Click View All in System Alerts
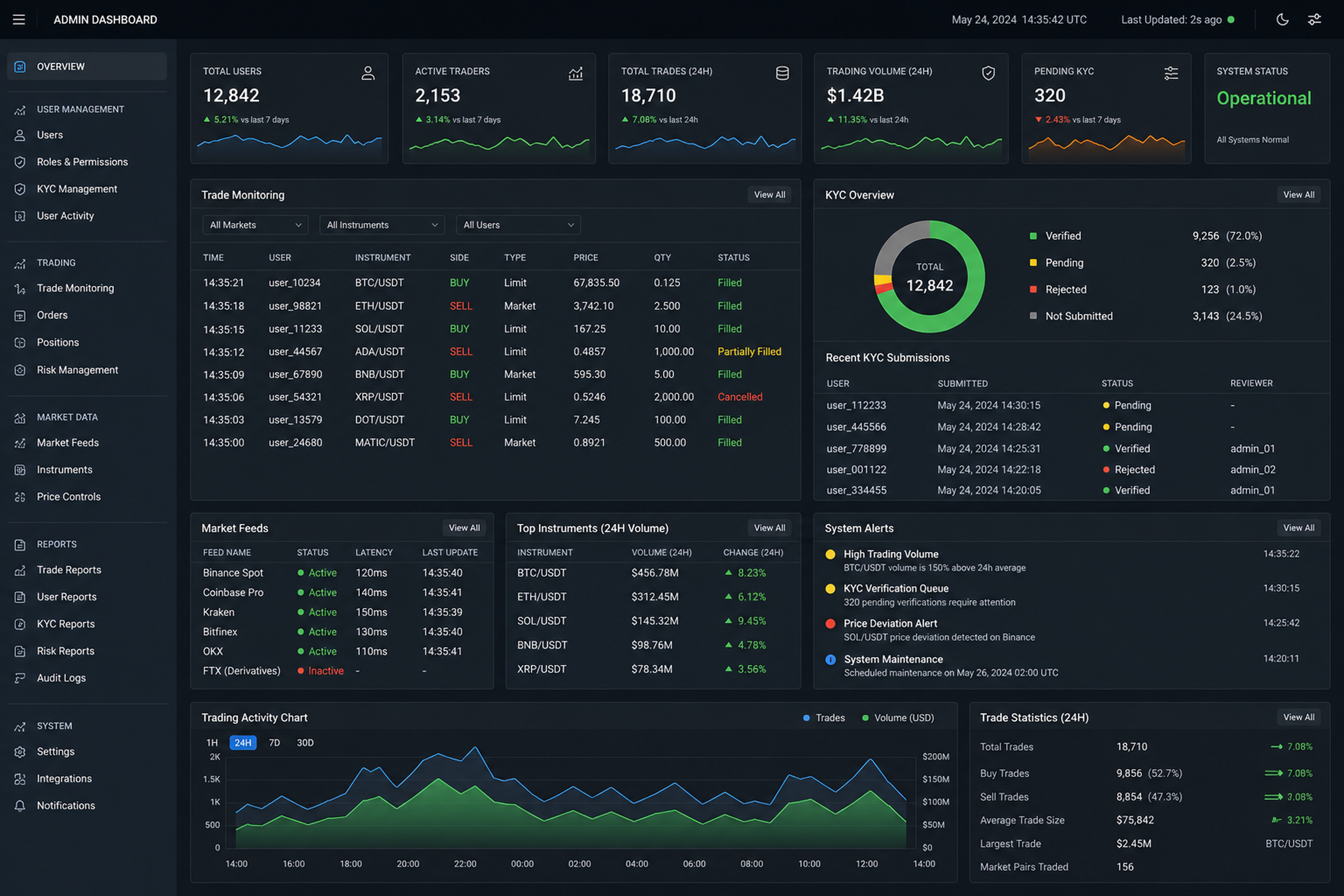Image resolution: width=1344 pixels, height=896 pixels. 1298,528
